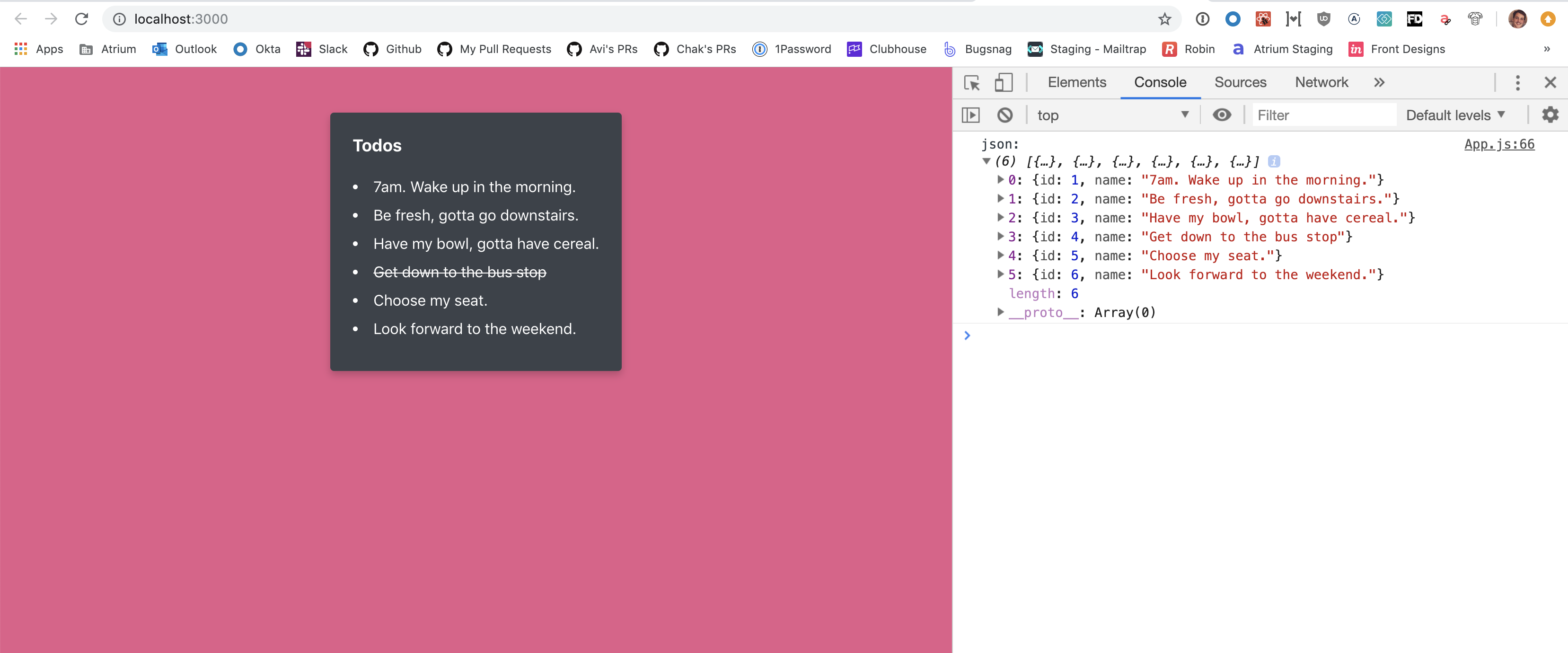1568x653 pixels.
Task: Reload the localhost page
Action: click(81, 19)
